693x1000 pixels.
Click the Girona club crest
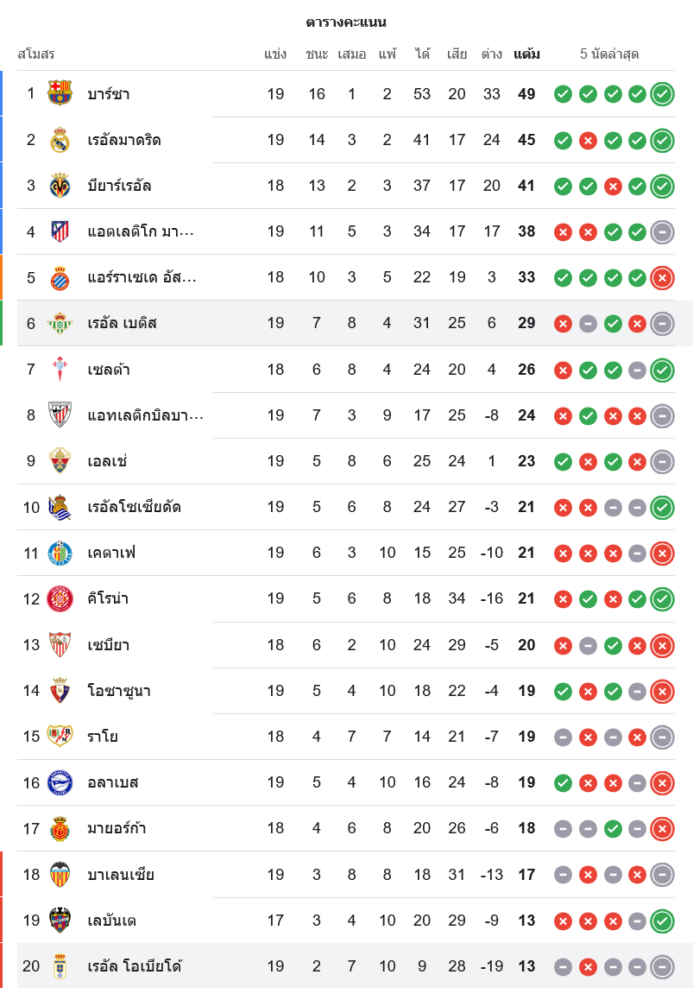[60, 599]
